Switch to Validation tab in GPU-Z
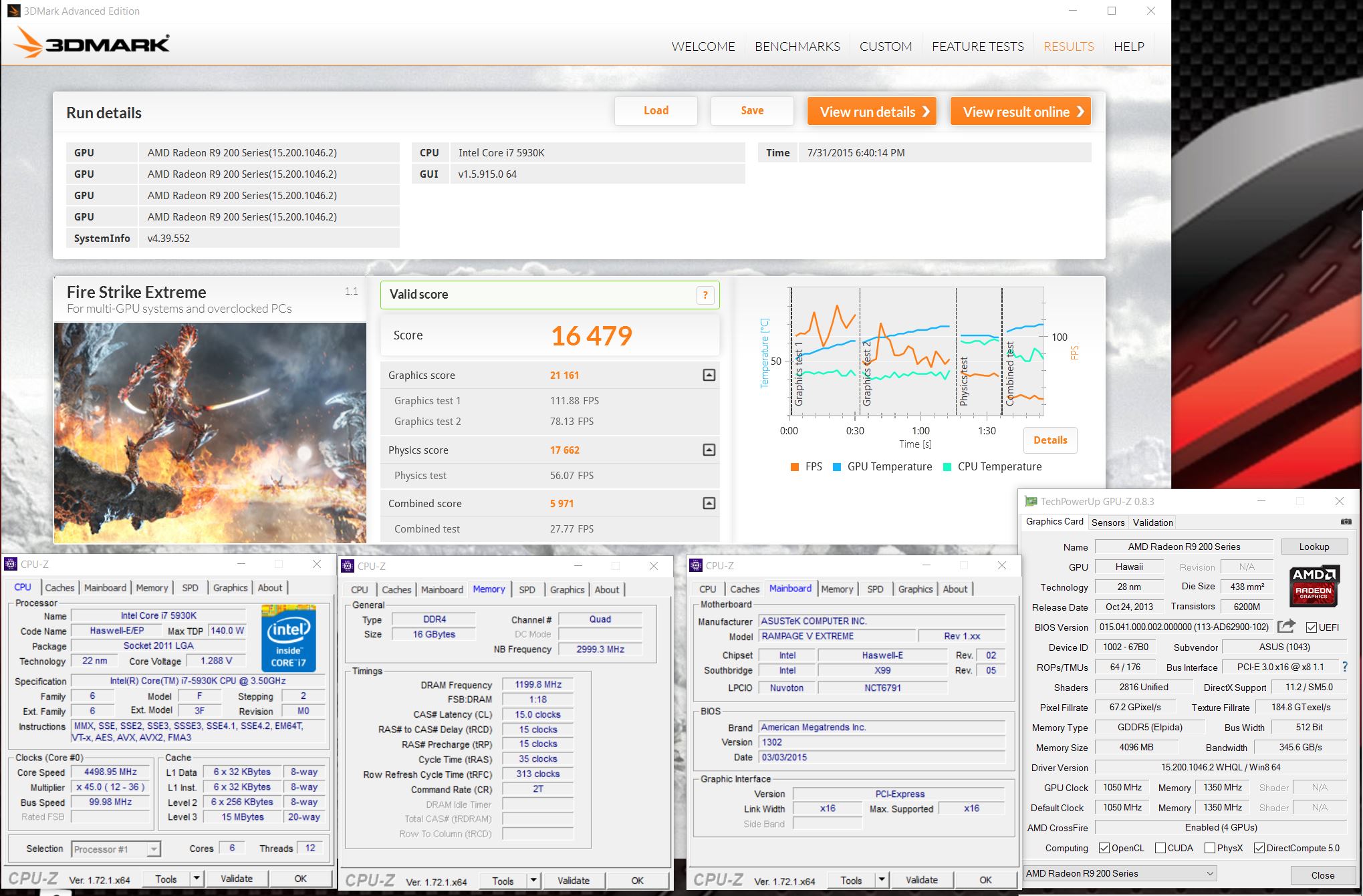 click(1152, 522)
